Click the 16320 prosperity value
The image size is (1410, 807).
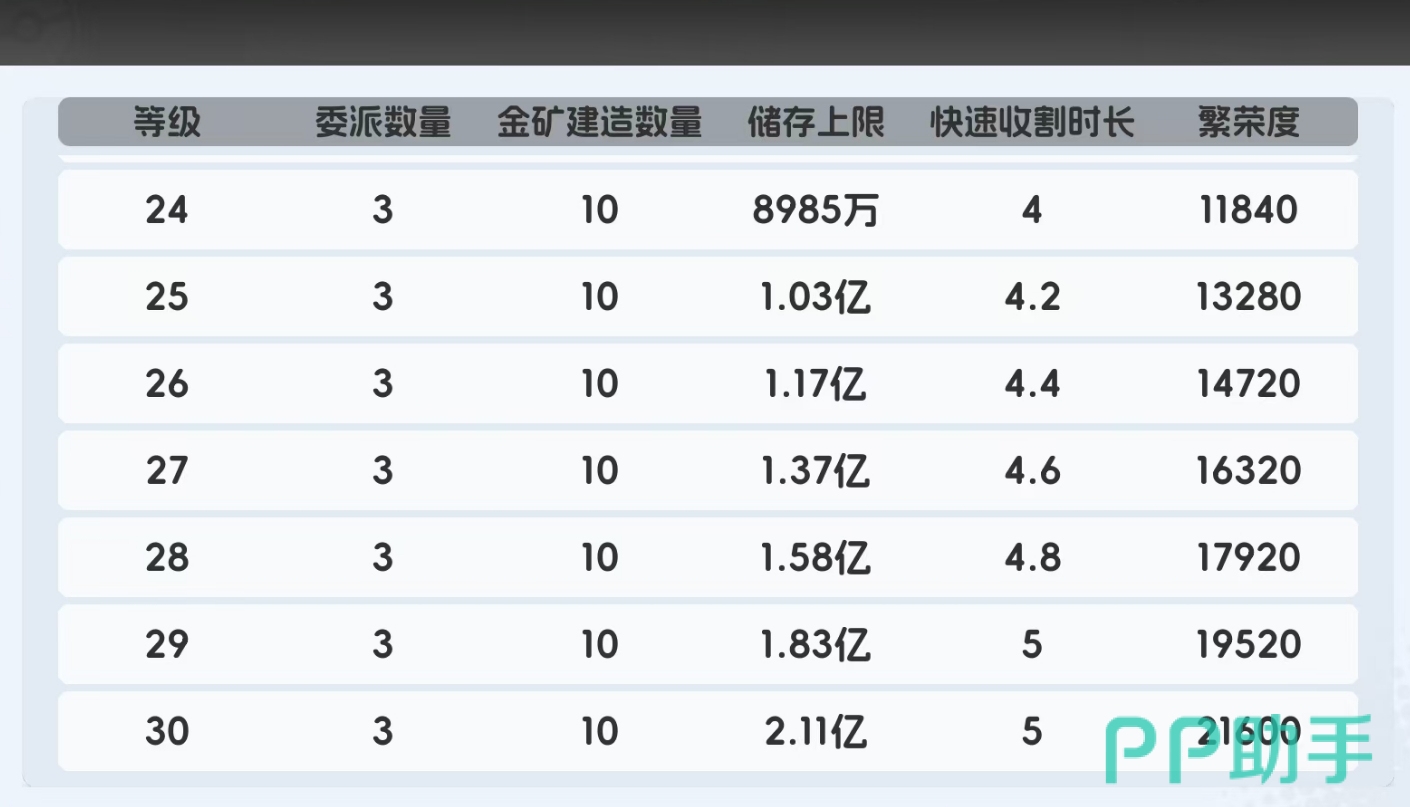[1248, 471]
